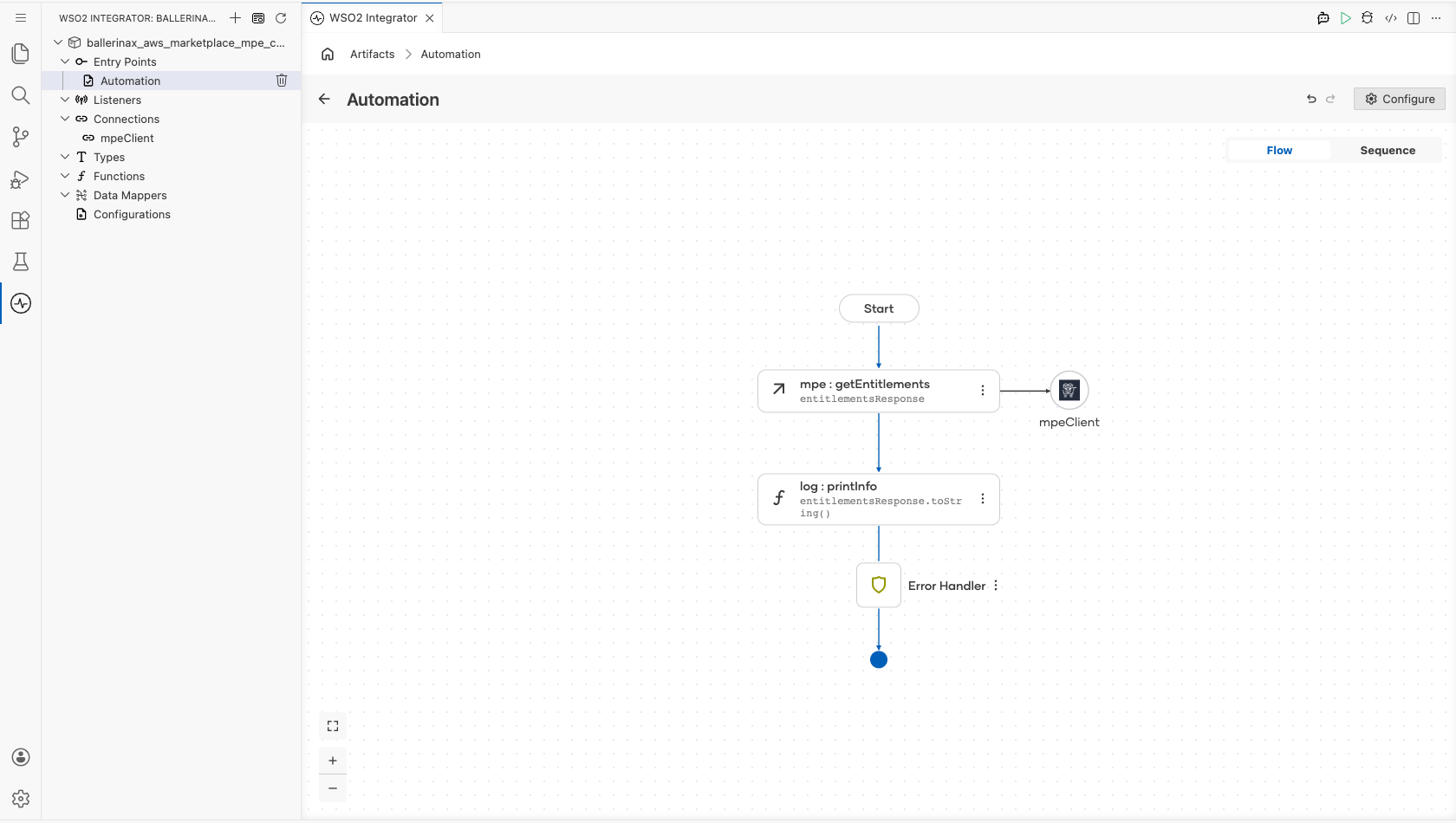
Task: Open the Explorer view in activity bar
Action: pos(21,54)
